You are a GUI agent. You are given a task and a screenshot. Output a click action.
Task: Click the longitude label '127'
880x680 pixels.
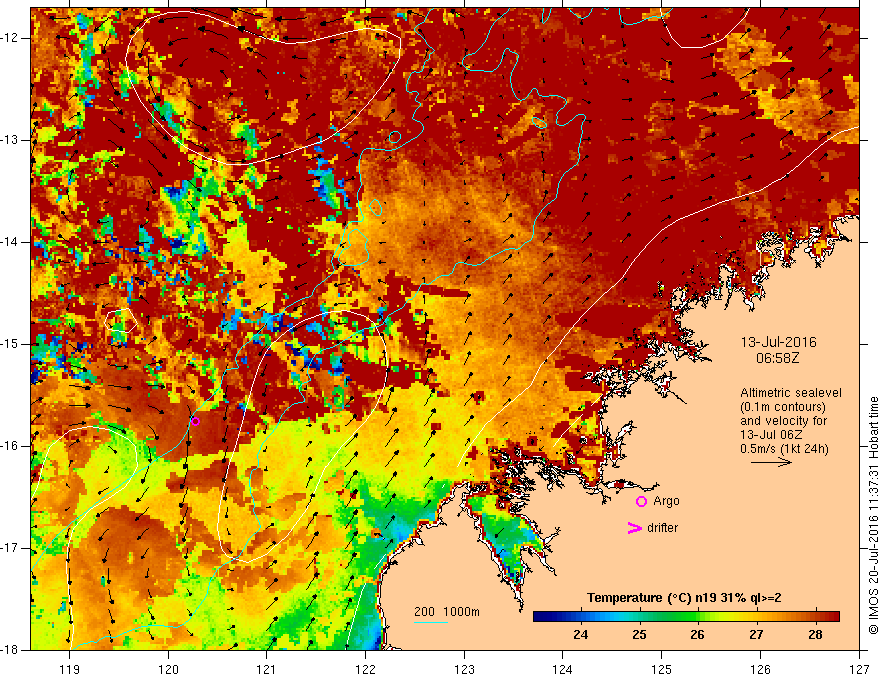859,669
